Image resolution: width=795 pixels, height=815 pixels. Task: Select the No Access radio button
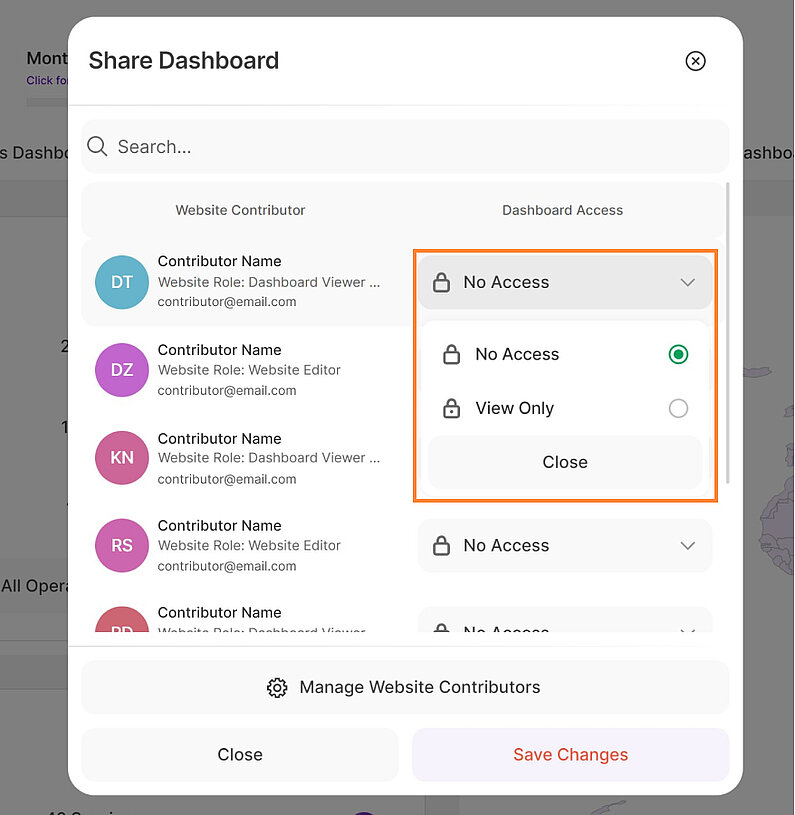pos(678,354)
